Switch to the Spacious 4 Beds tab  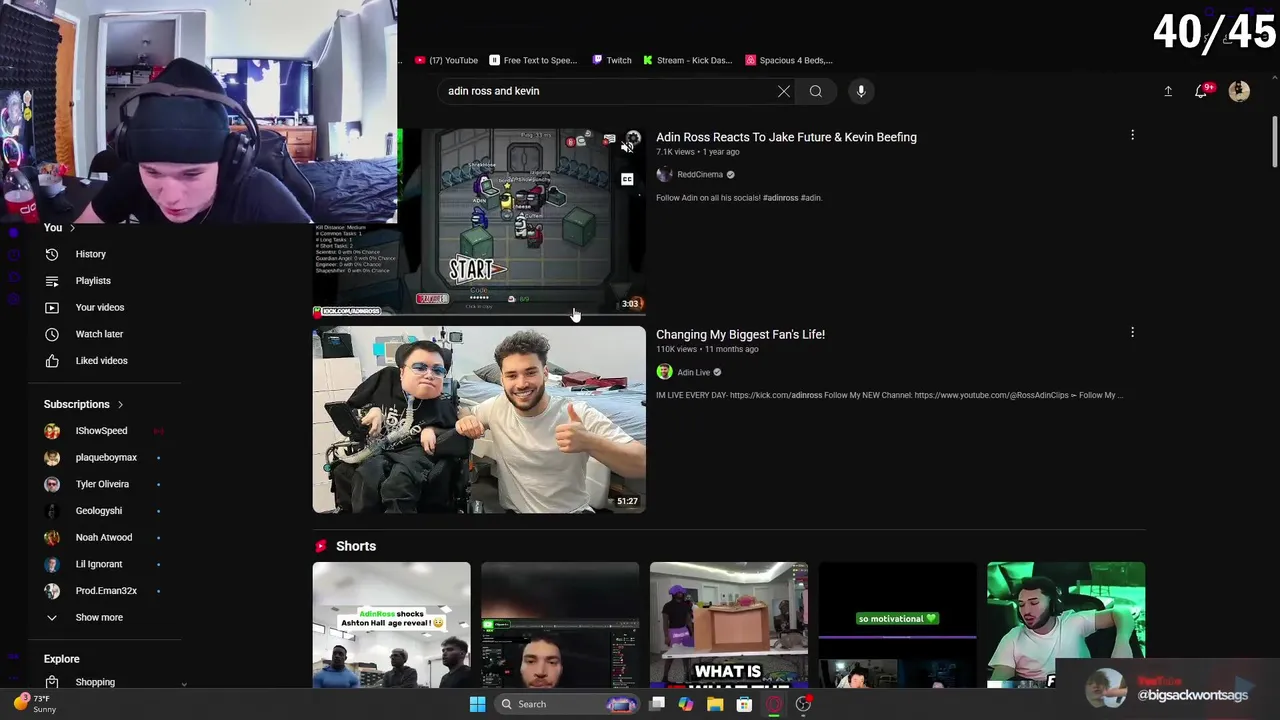click(x=789, y=60)
